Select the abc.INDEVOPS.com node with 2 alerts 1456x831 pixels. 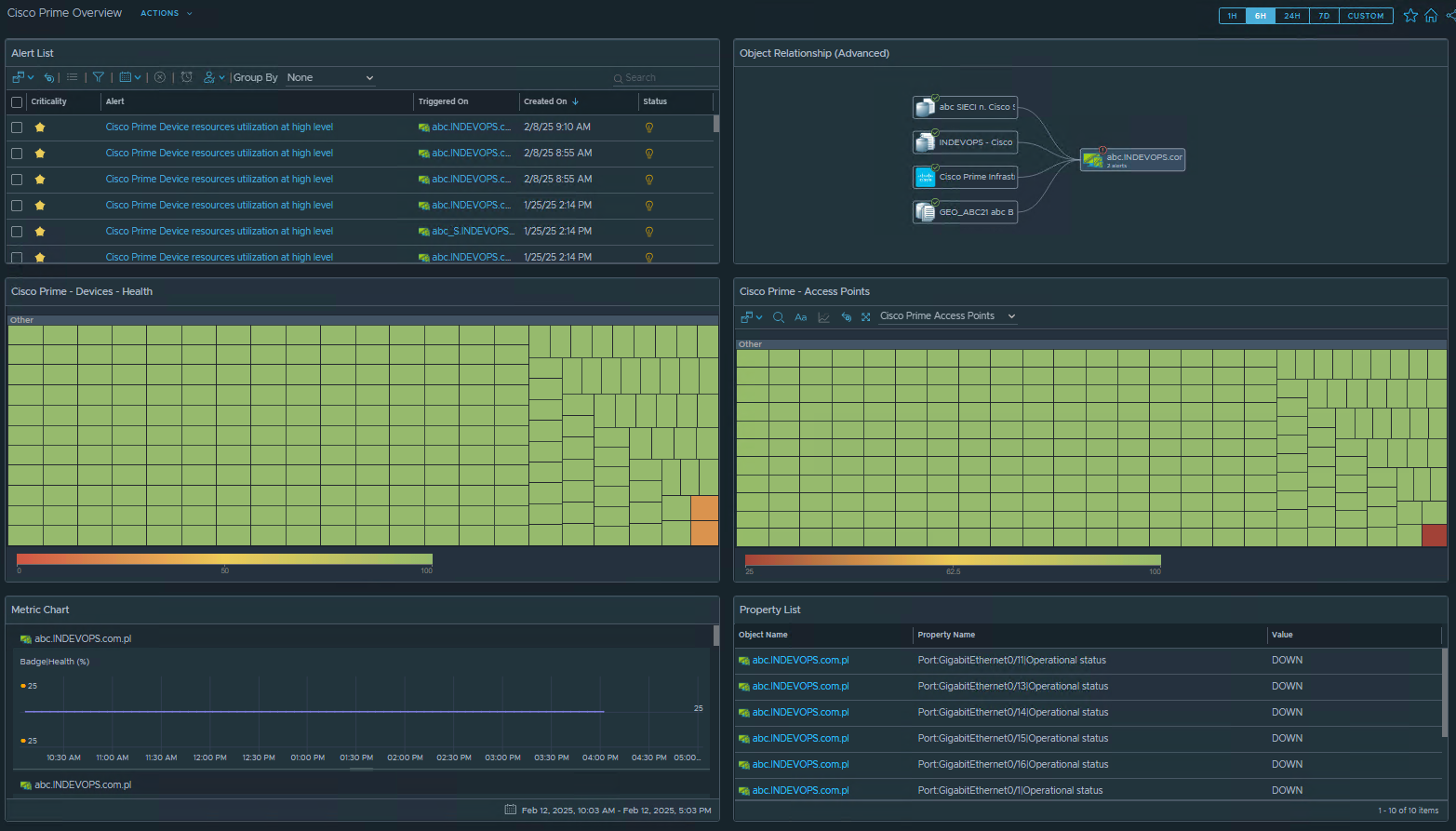tap(1132, 160)
